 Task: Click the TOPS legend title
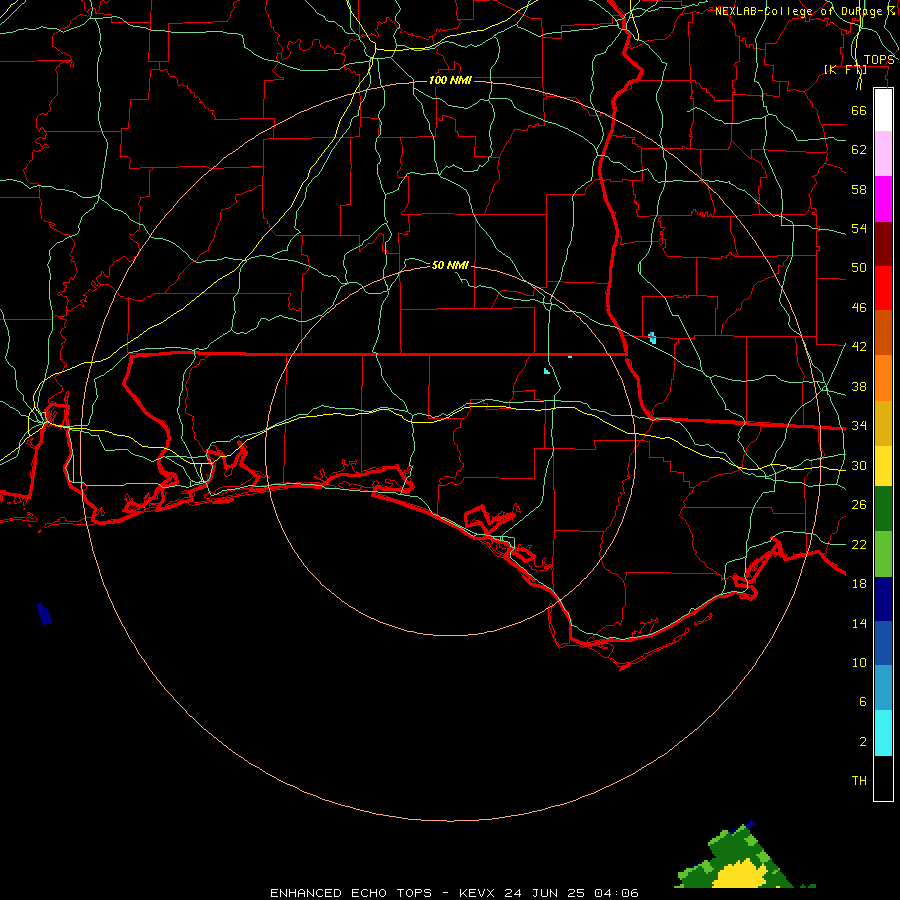point(879,60)
